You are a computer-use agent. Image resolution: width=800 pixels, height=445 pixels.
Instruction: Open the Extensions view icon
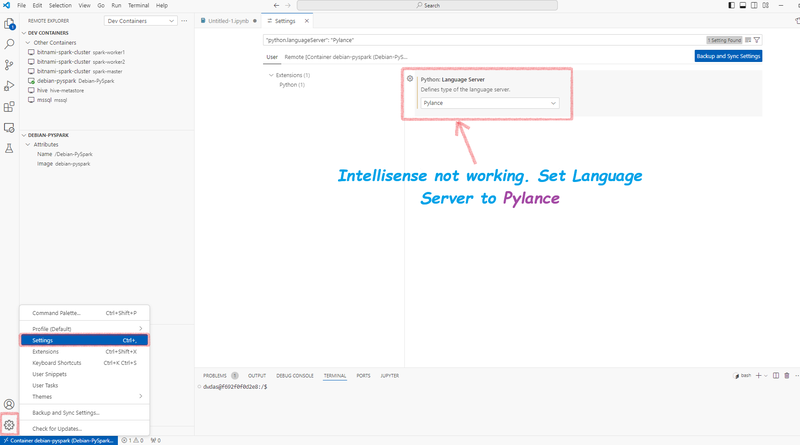[9, 107]
